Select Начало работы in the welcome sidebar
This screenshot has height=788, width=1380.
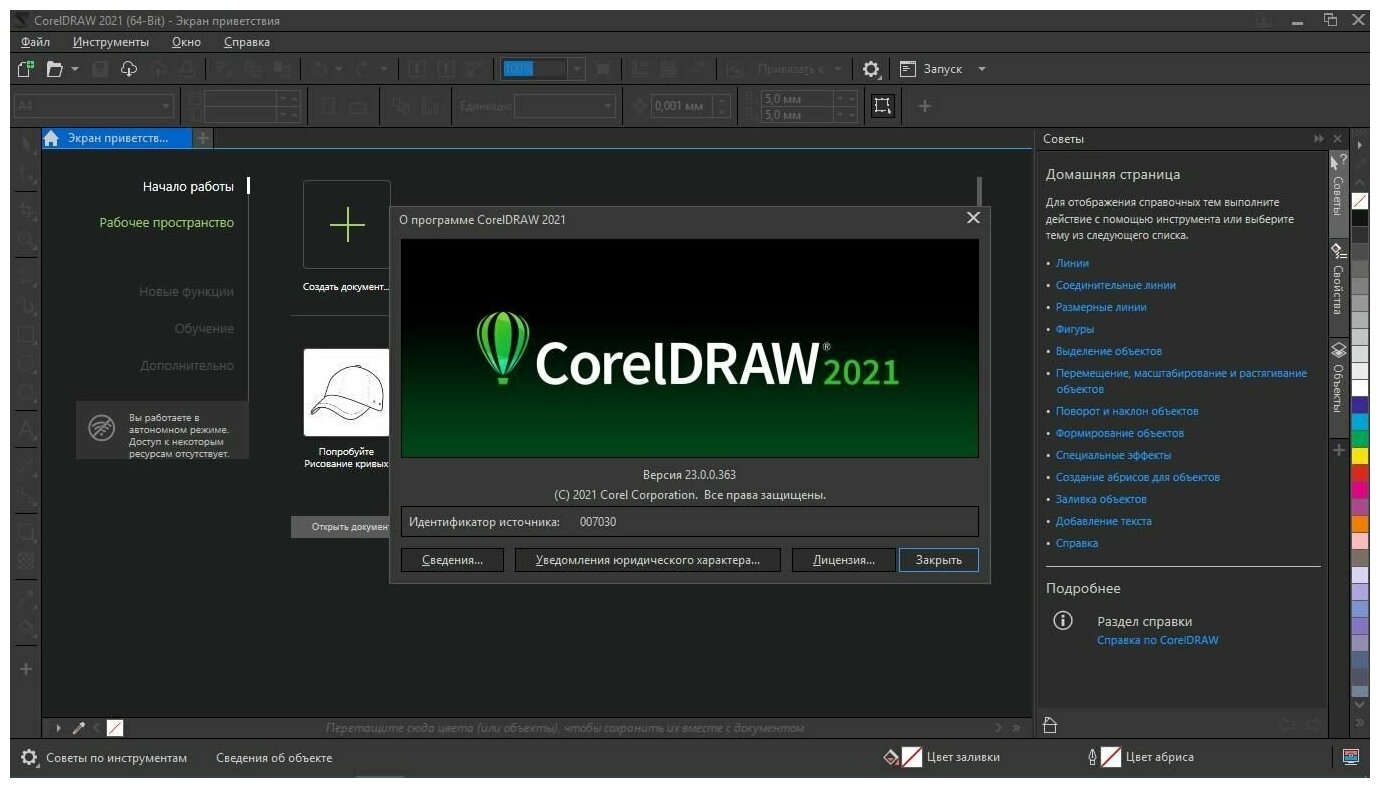click(188, 186)
